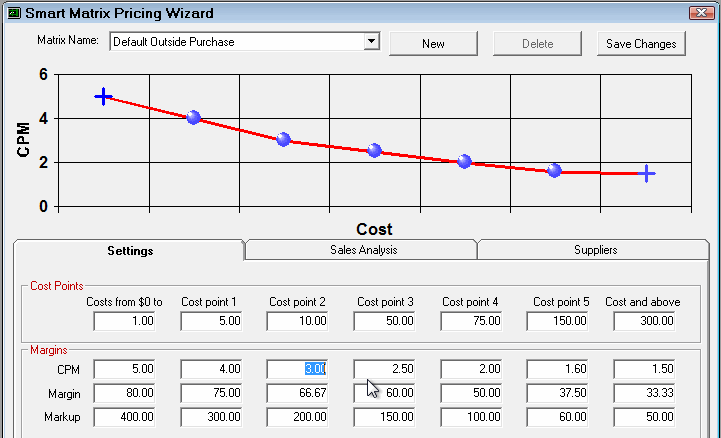This screenshot has width=721, height=438.
Task: Click the Matrix Name combo box text
Action: pyautogui.click(x=174, y=42)
